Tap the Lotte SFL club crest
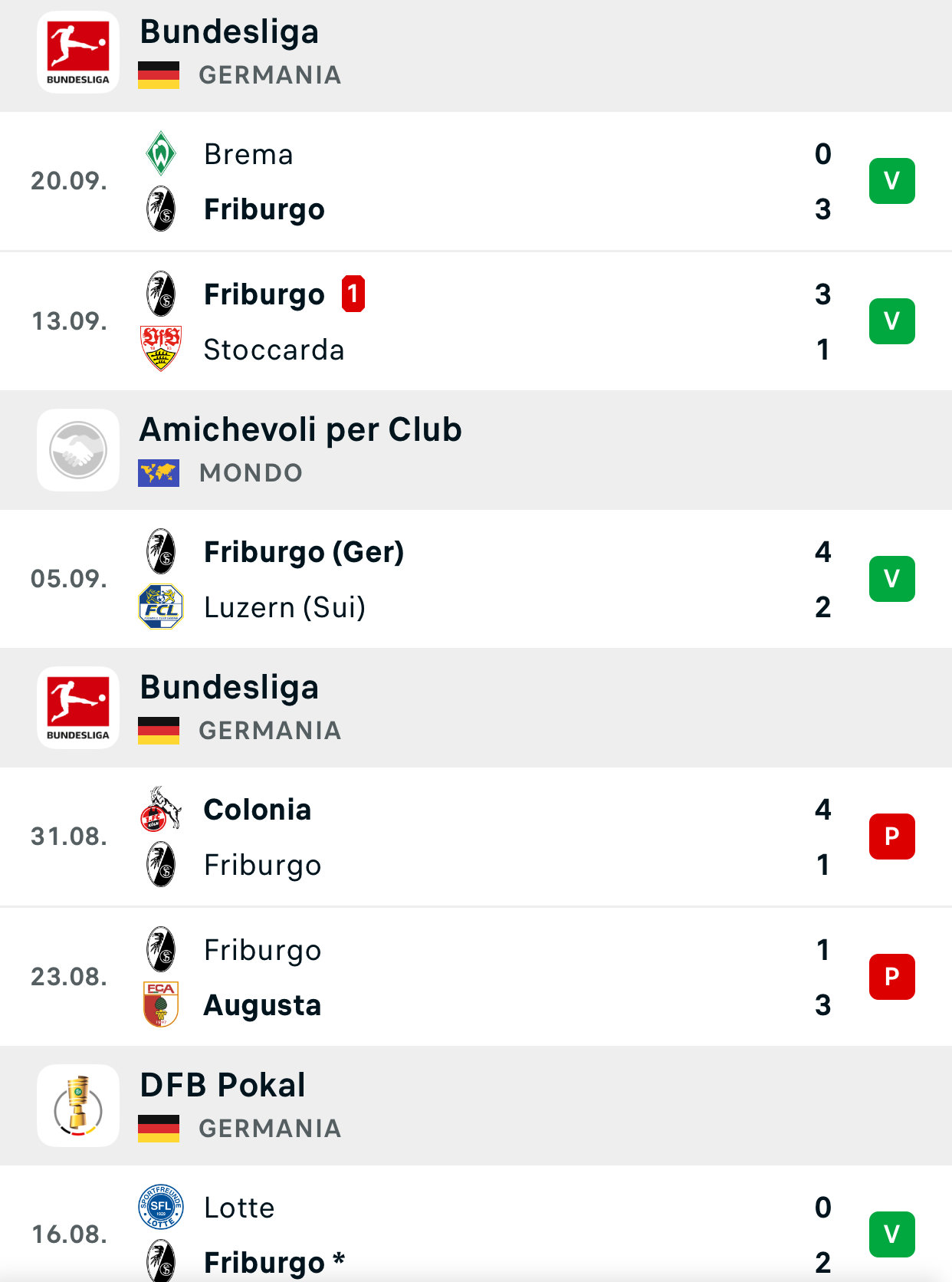The height and width of the screenshot is (1282, 952). [x=161, y=1207]
